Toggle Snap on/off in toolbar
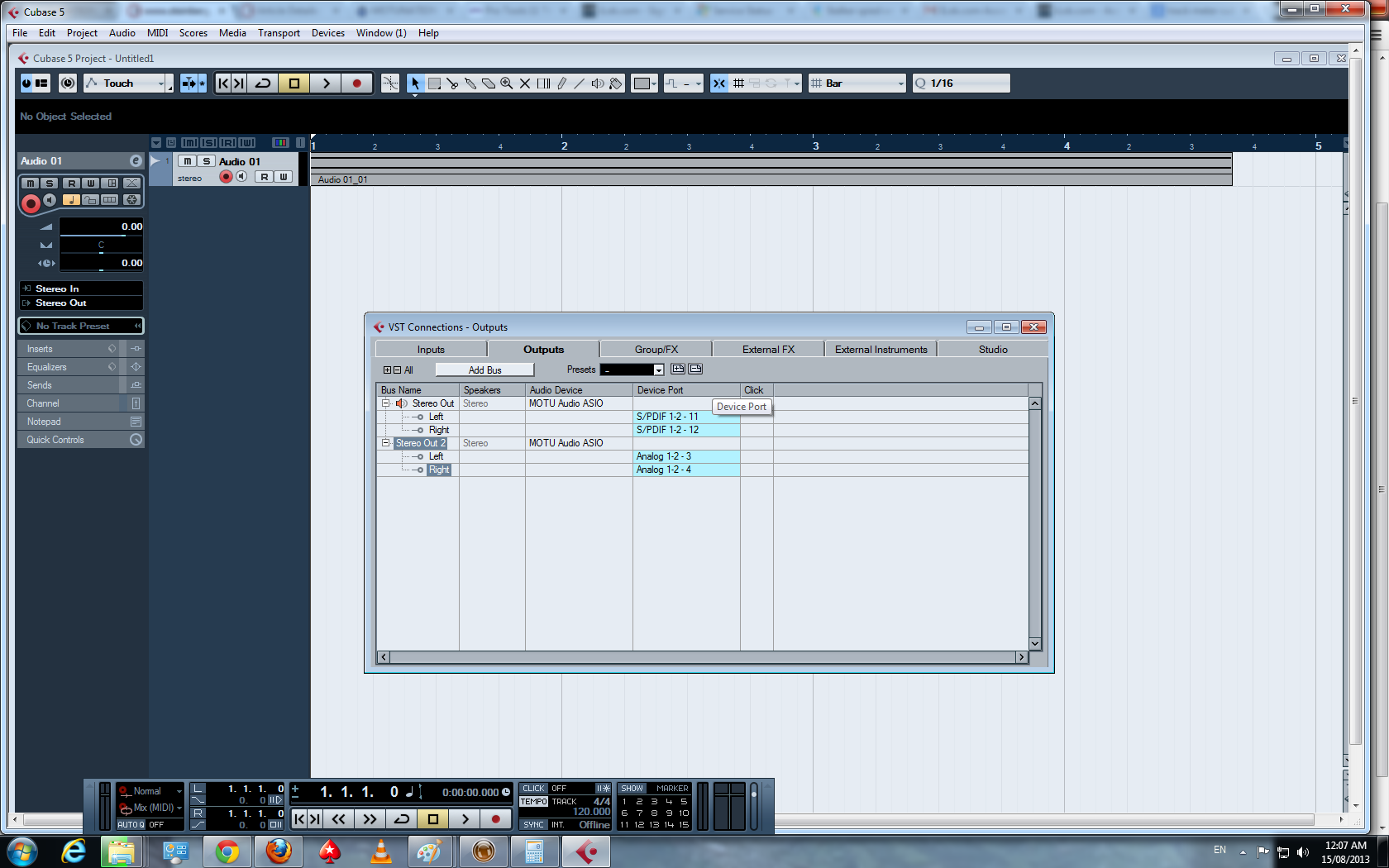The width and height of the screenshot is (1389, 868). click(719, 83)
